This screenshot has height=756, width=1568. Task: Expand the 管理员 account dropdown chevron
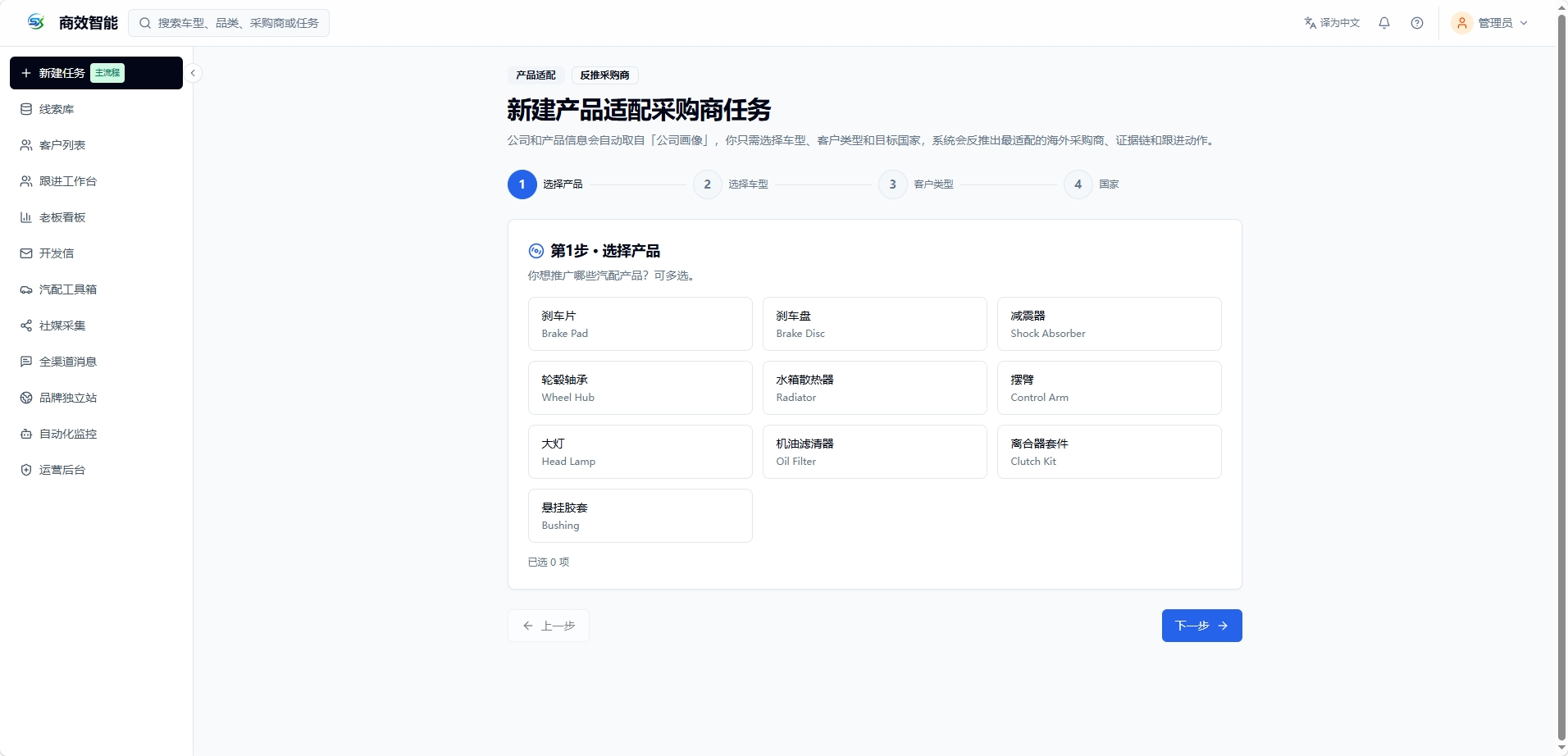coord(1524,23)
